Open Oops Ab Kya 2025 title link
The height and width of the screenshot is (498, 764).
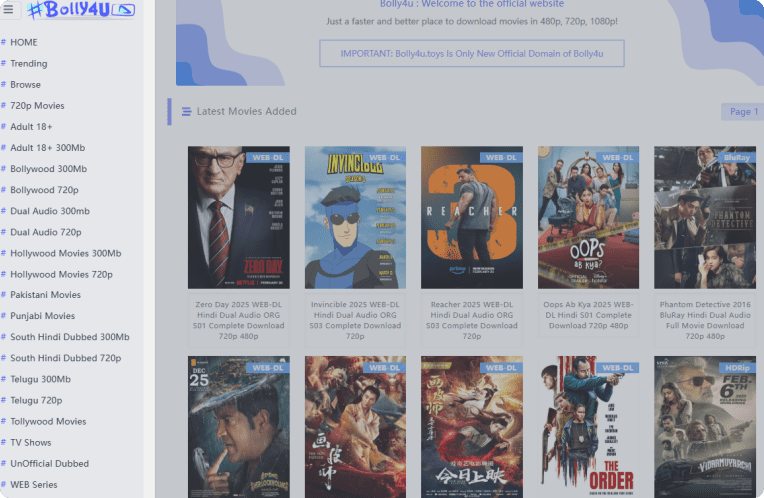click(588, 314)
